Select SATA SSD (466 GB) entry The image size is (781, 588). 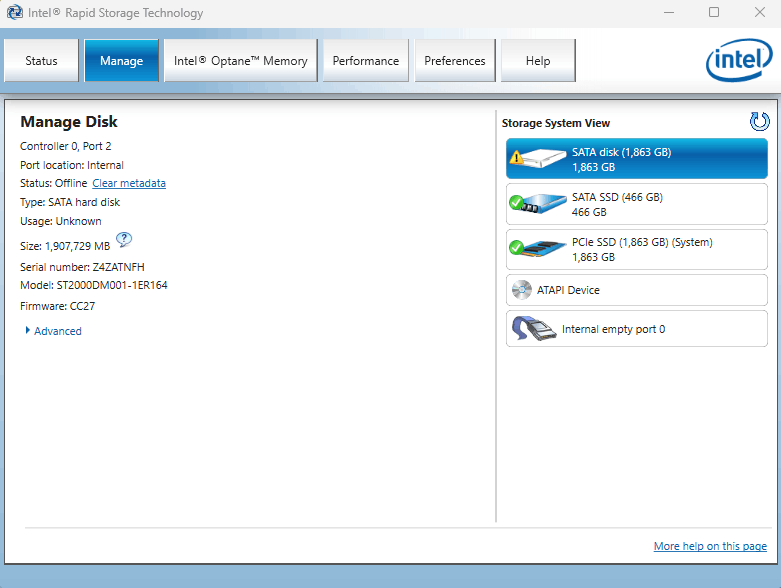coord(637,204)
